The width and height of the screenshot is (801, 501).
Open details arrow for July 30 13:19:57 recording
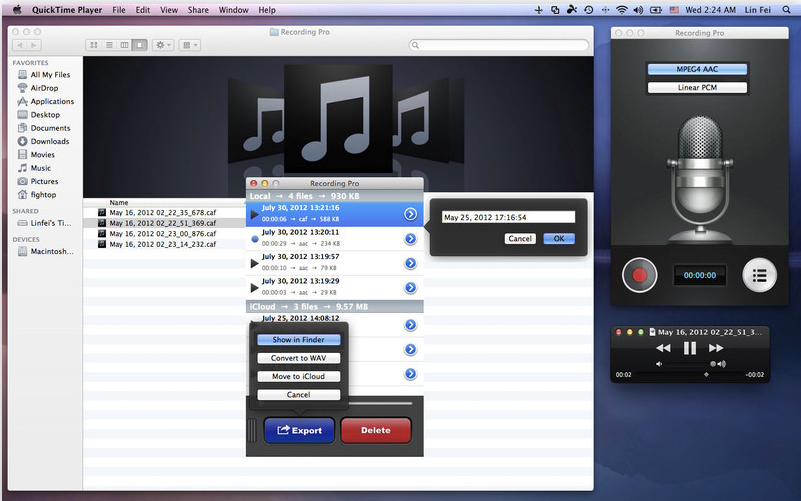(x=410, y=263)
